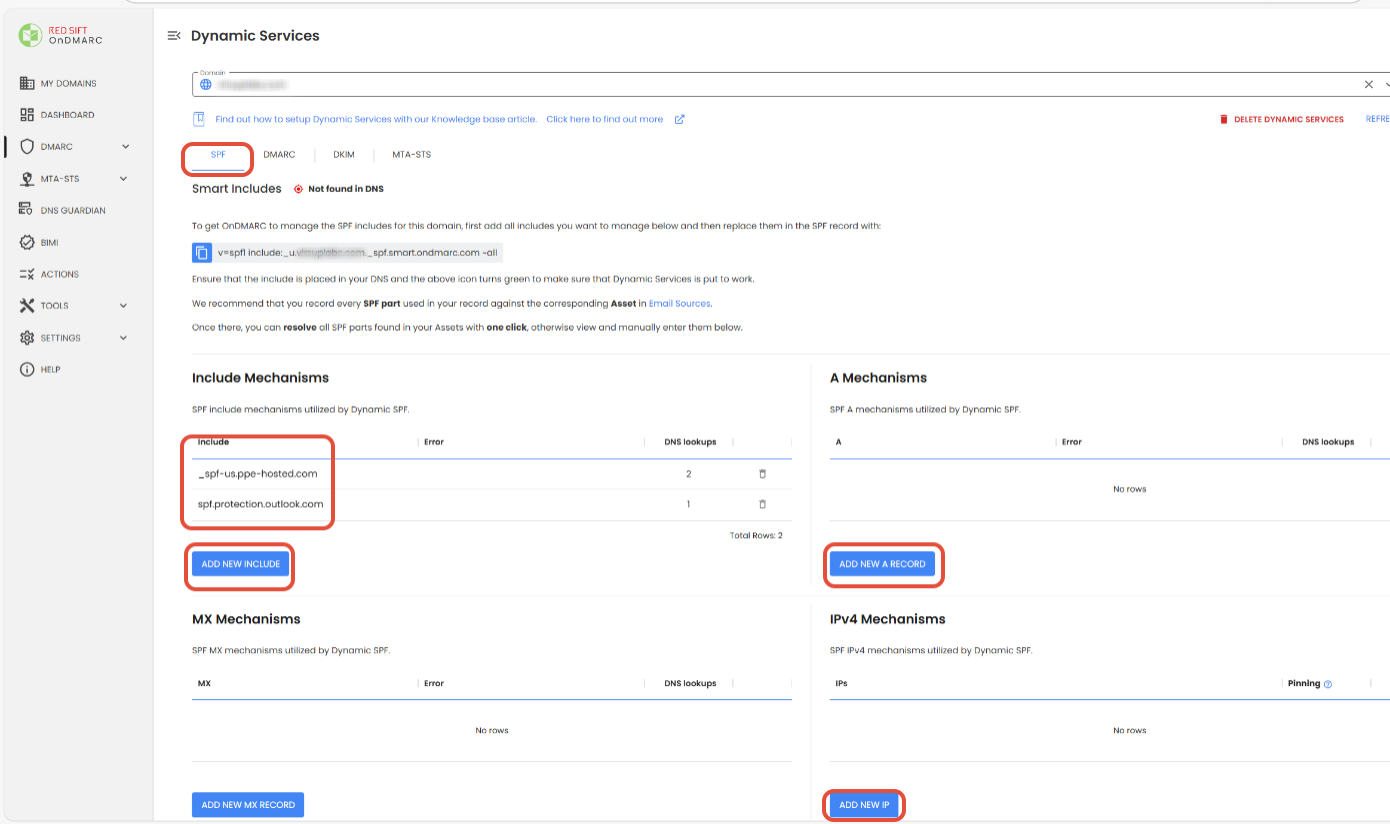Open DNS Guardian in sidebar
This screenshot has width=1390, height=824.
point(73,211)
